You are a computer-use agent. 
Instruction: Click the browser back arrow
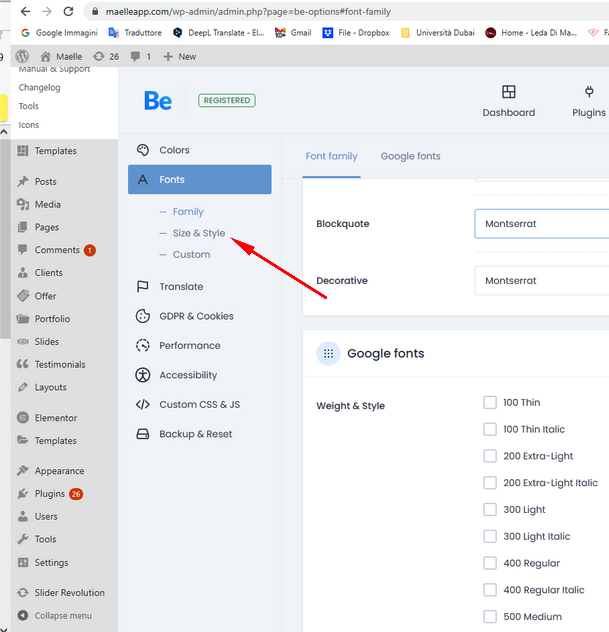point(25,12)
